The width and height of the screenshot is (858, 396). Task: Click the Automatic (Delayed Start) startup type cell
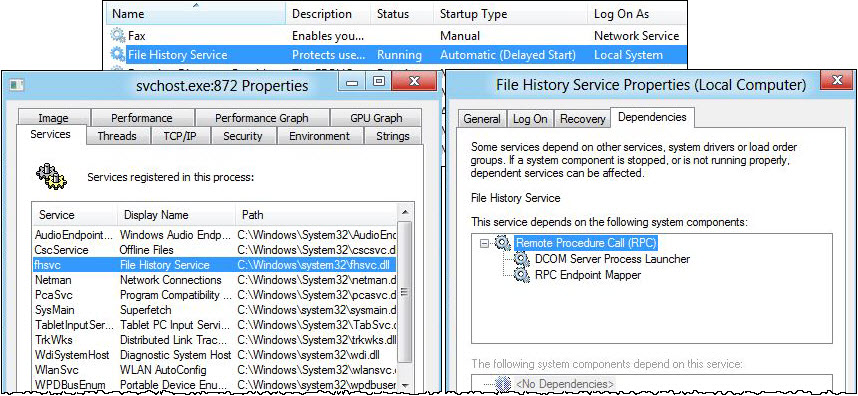click(508, 55)
